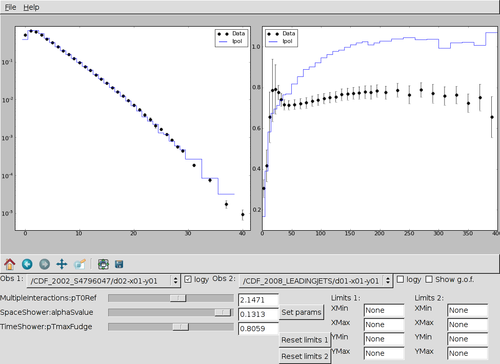The image size is (500, 364).
Task: Enable logy checkbox for Obs 2
Action: [x=400, y=279]
